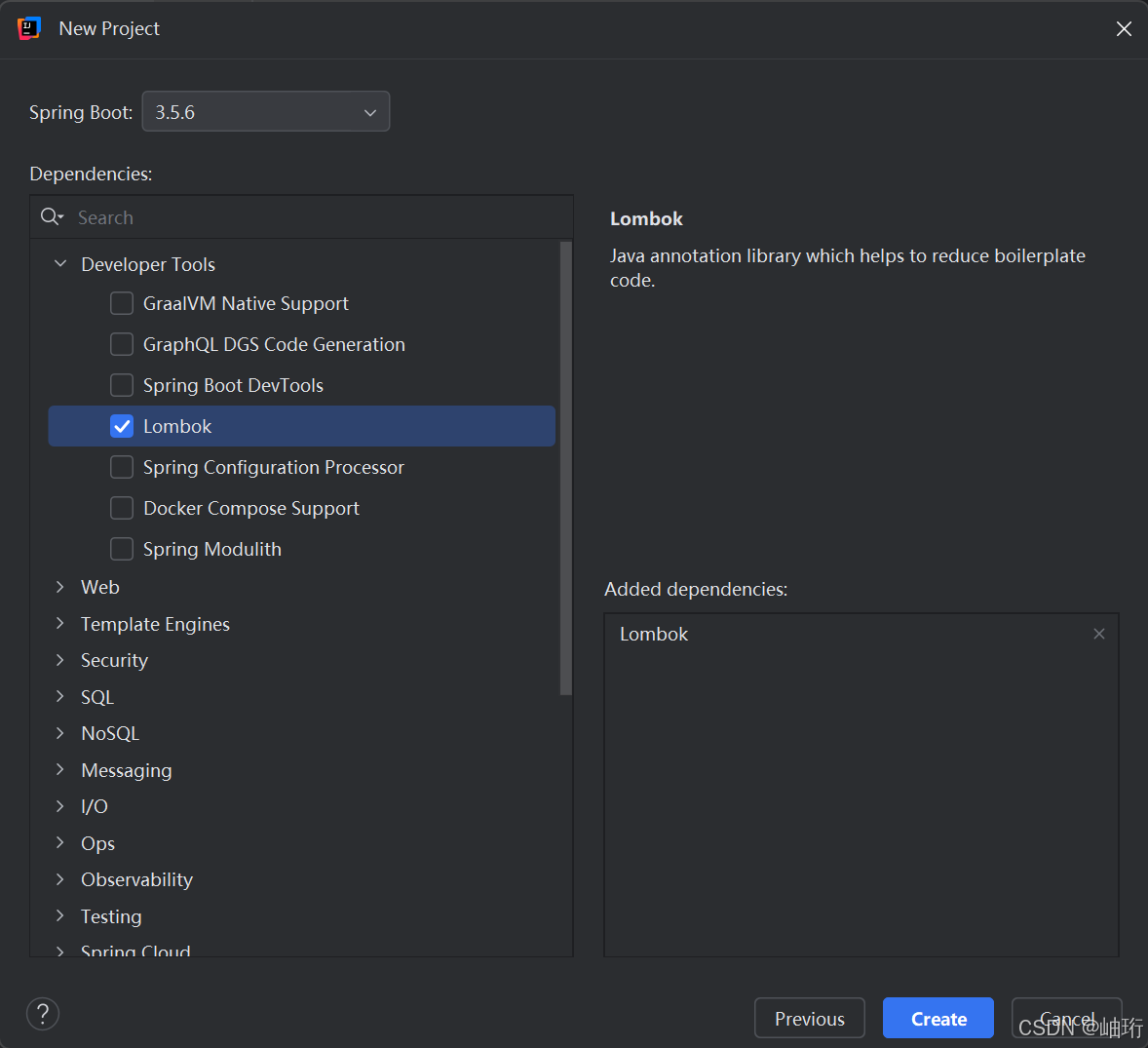Viewport: 1148px width, 1048px height.
Task: Click the Template Engines tree label
Action: click(x=155, y=624)
